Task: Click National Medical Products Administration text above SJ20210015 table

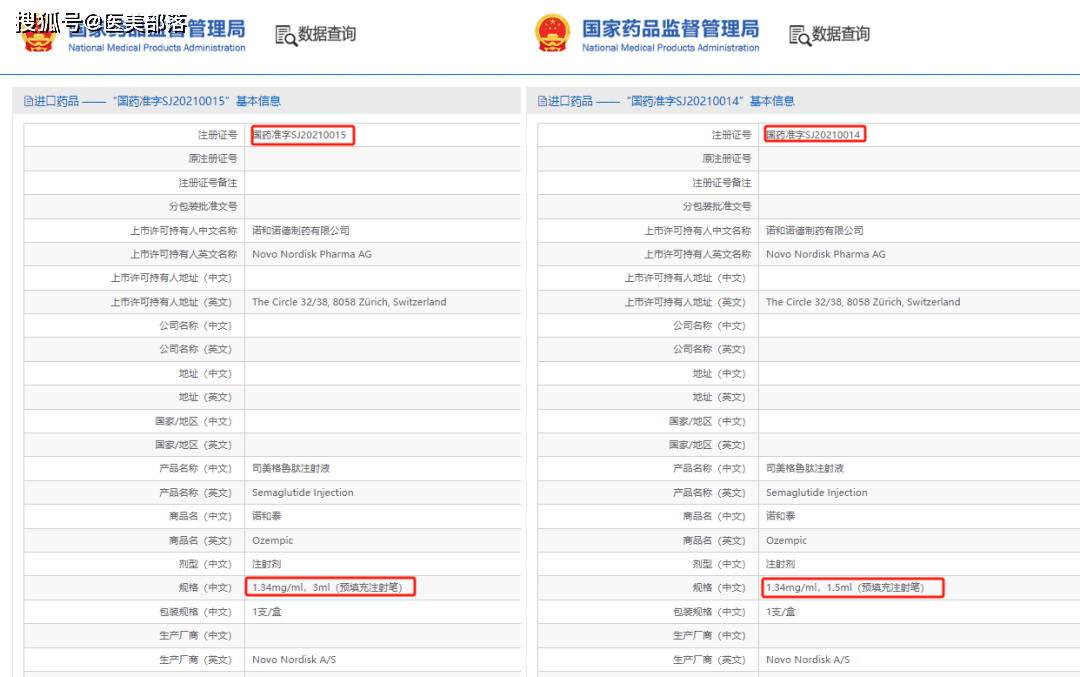Action: (156, 48)
